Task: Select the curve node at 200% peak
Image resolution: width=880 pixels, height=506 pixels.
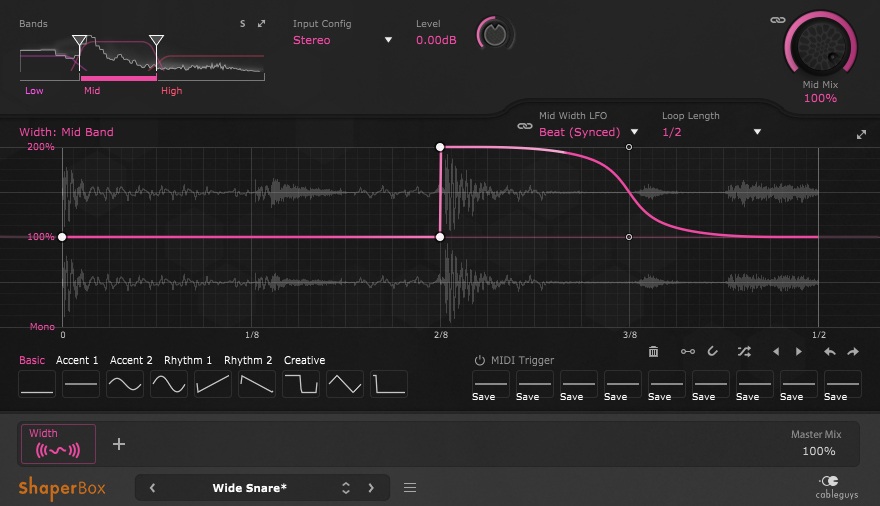Action: coord(440,147)
